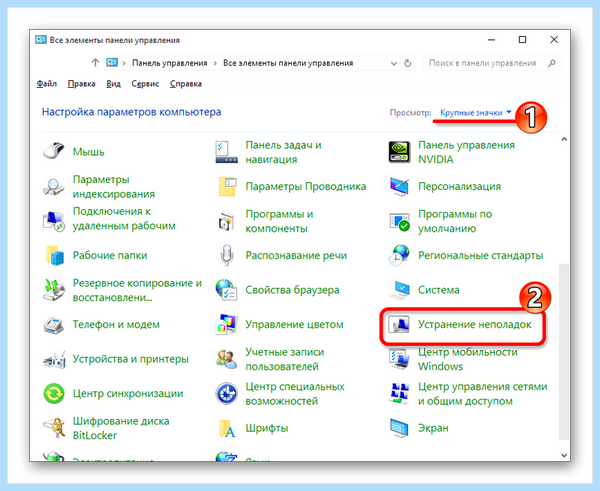Click the search magnifier icon
Screen dimensions: 600x491
(552, 63)
